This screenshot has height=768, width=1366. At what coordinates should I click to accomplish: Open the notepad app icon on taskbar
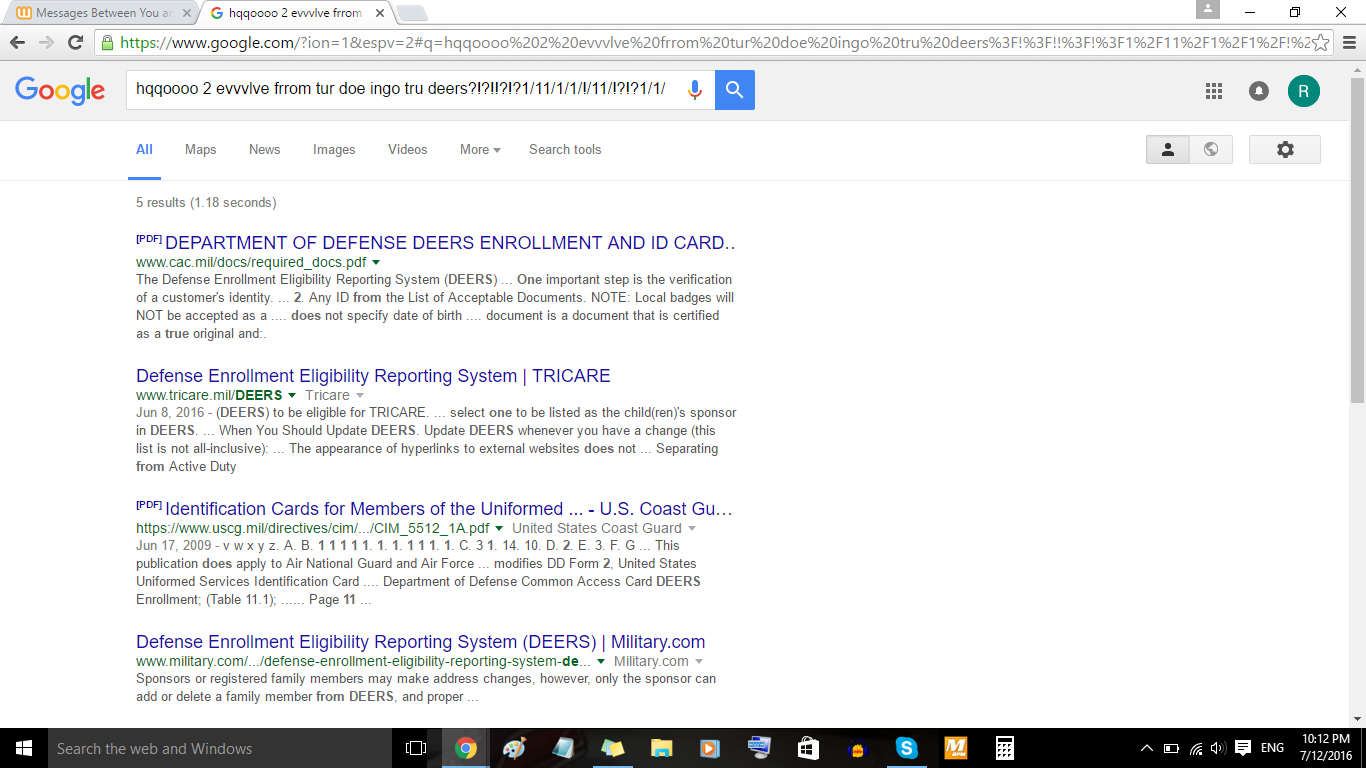pyautogui.click(x=562, y=748)
